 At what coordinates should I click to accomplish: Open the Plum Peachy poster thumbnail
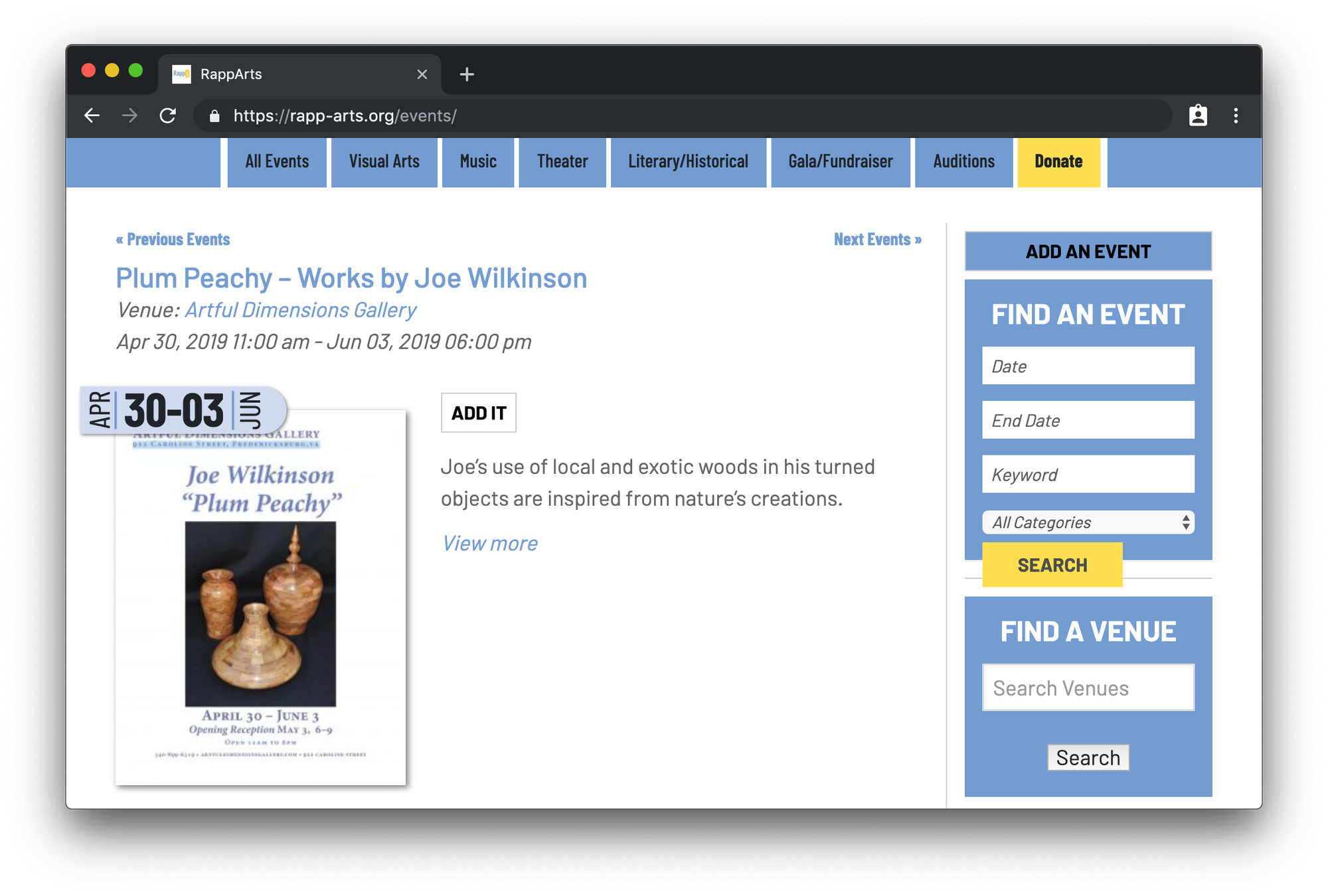[260, 597]
